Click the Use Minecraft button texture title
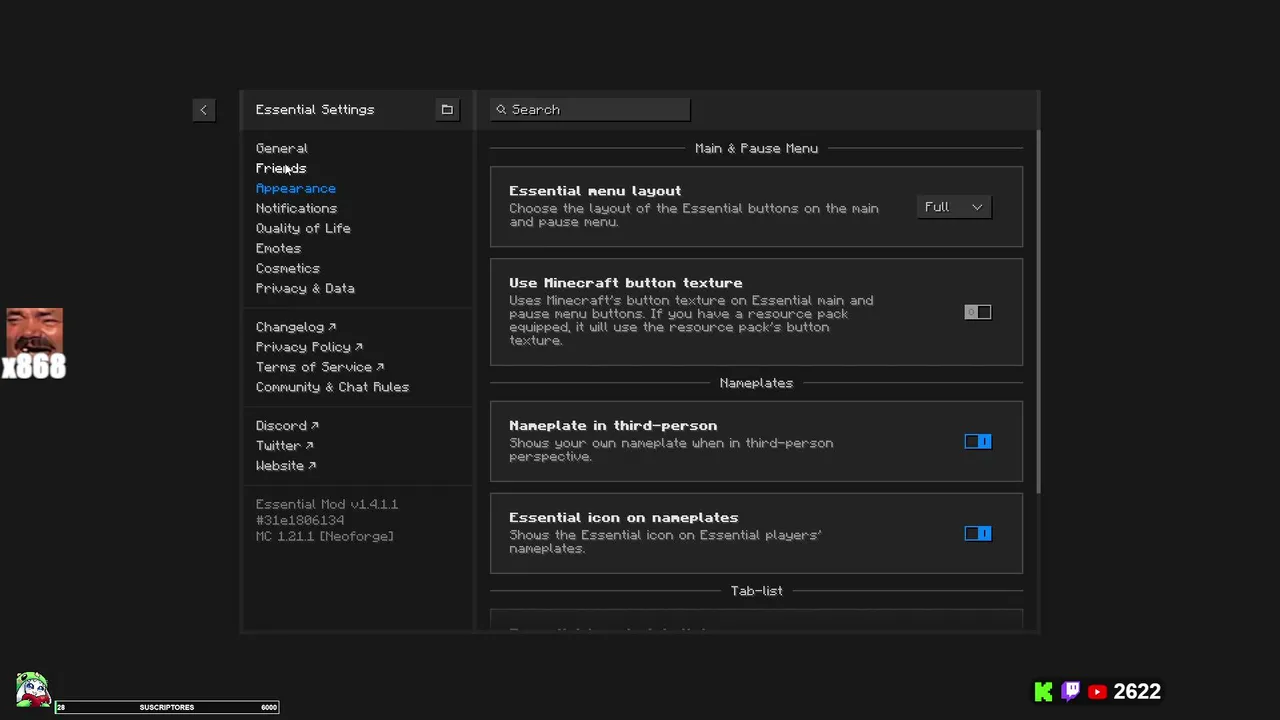The width and height of the screenshot is (1280, 720). pyautogui.click(x=626, y=283)
